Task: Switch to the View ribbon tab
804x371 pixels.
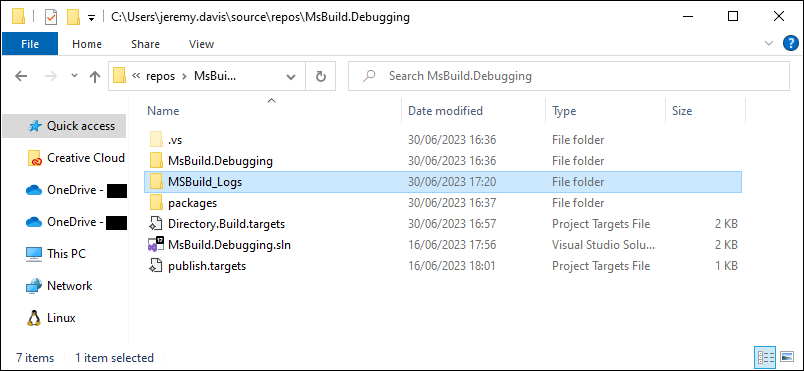Action: tap(201, 44)
